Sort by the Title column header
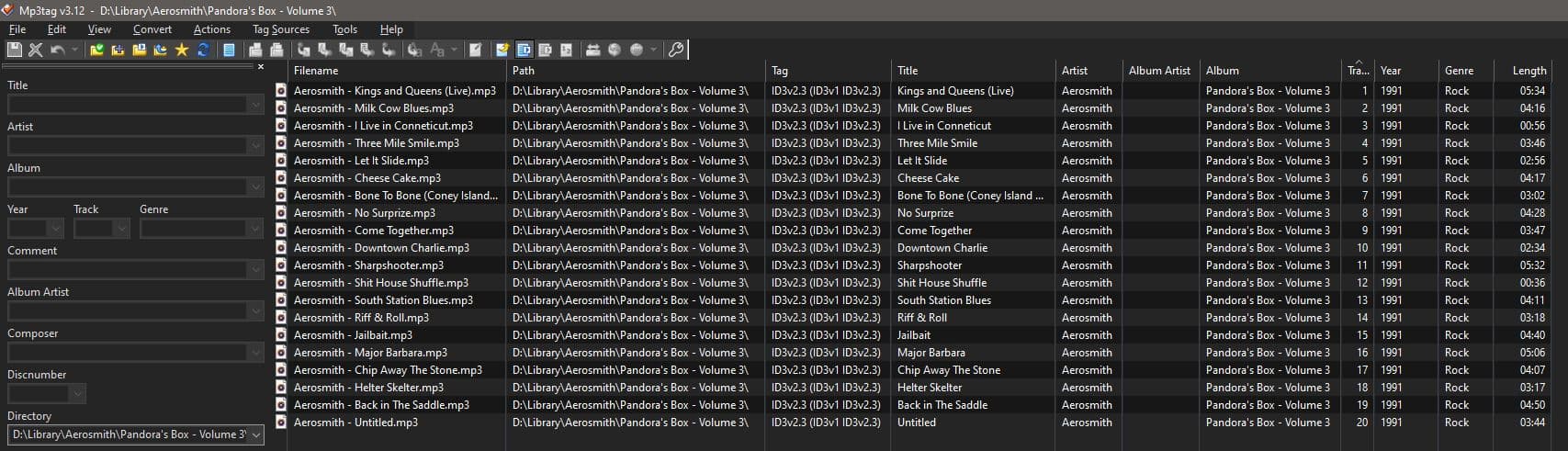Viewport: 1568px width, 451px height. click(x=972, y=71)
